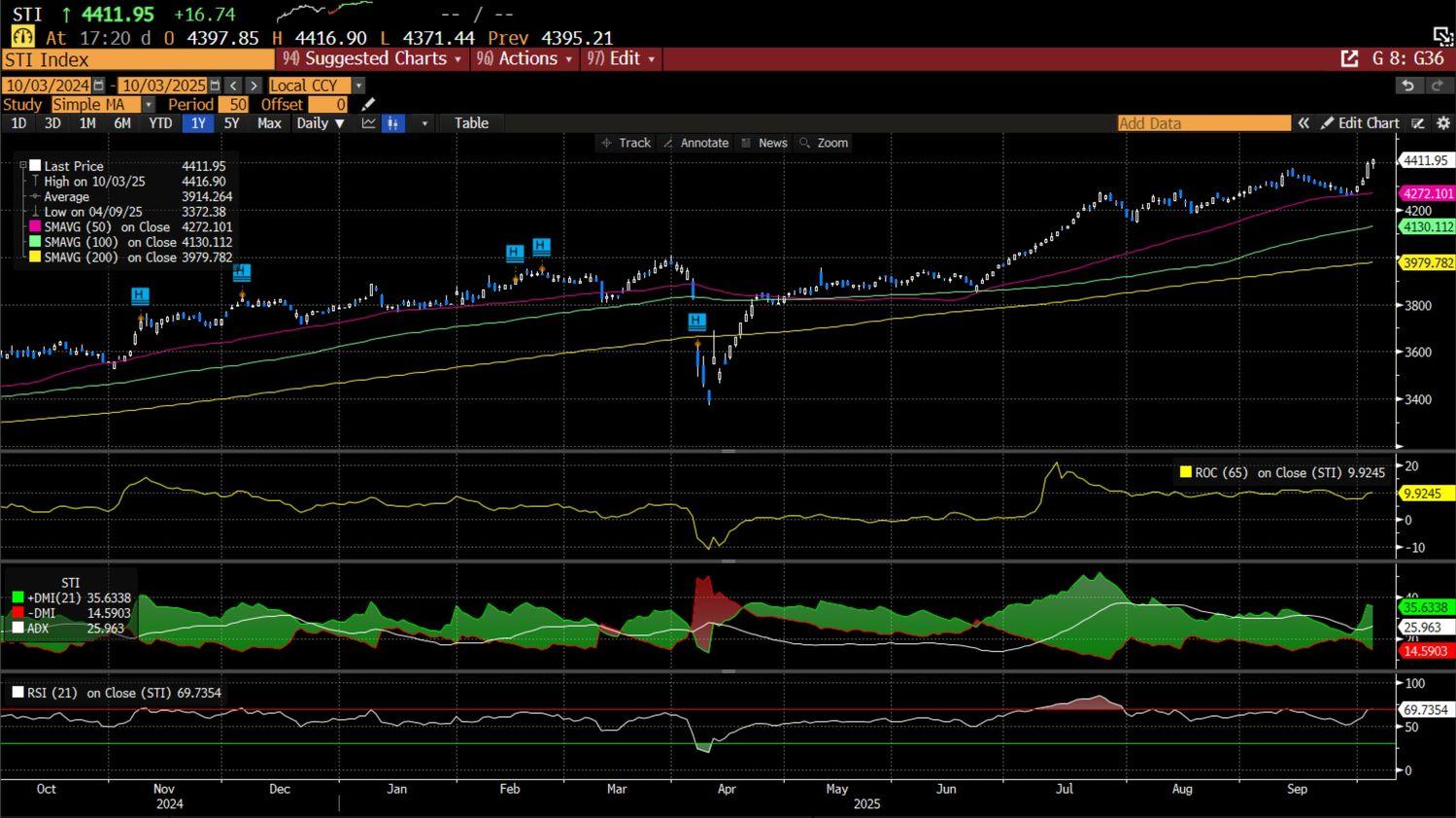Screen dimensions: 1456x818
Task: Open the start date calendar picker icon
Action: click(x=98, y=85)
